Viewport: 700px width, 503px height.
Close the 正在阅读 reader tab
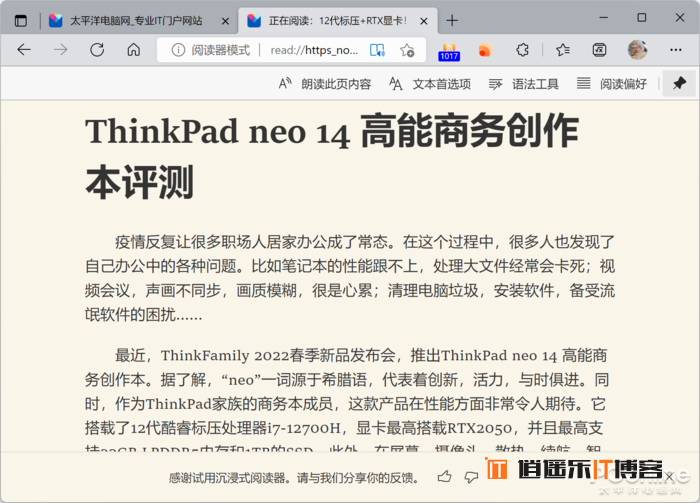(424, 21)
